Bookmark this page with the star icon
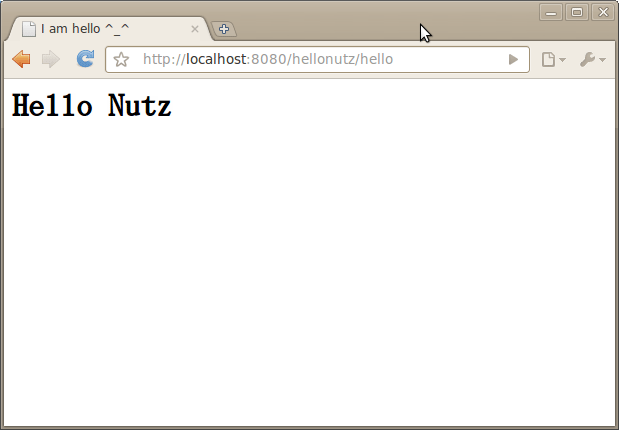 coord(121,60)
